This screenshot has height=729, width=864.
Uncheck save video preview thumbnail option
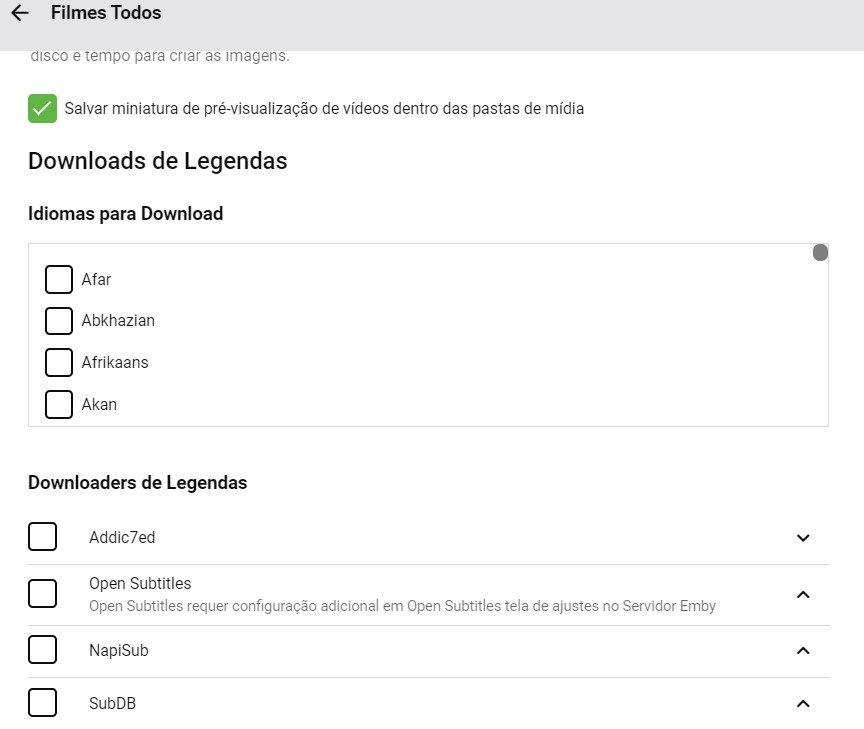tap(42, 108)
